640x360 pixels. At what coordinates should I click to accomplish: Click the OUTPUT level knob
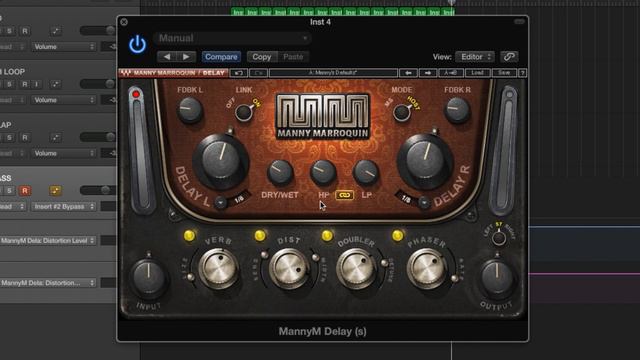coord(497,277)
